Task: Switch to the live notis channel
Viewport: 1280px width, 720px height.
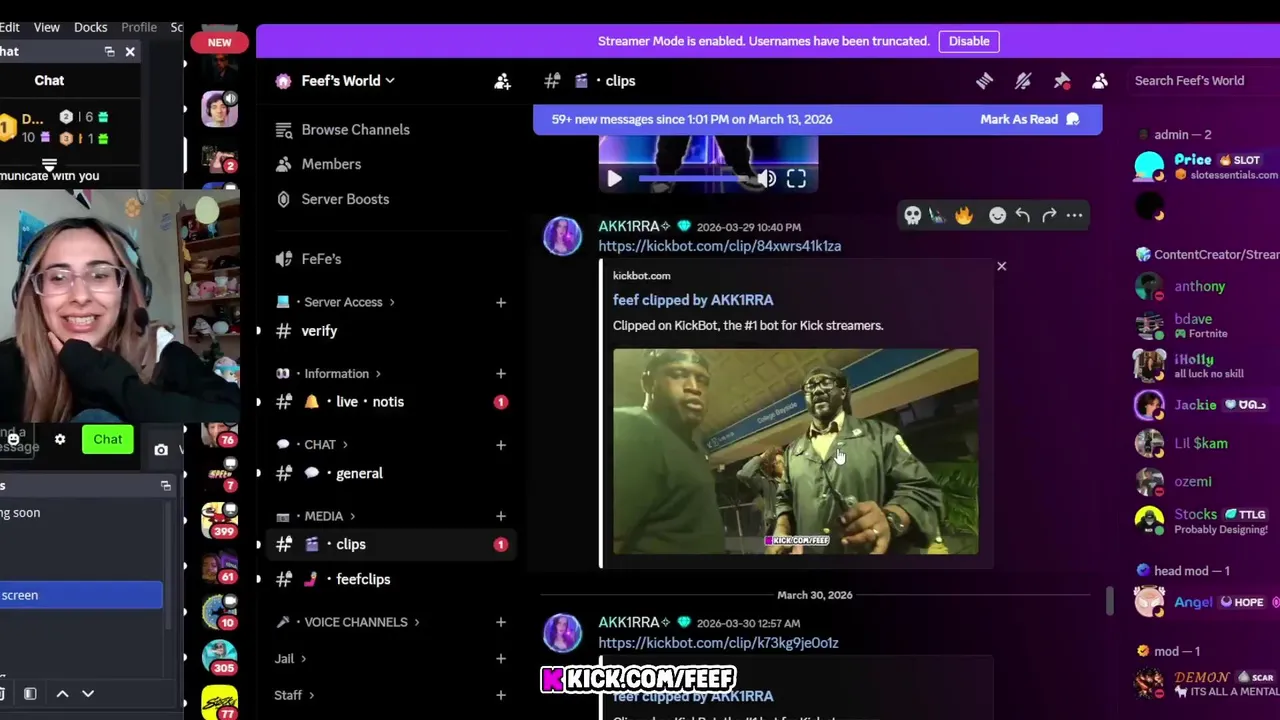Action: coord(390,402)
